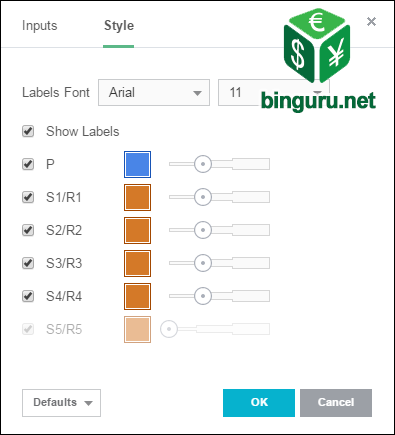This screenshot has width=395, height=435.
Task: Toggle the S2/R2 checkbox
Action: pos(28,230)
